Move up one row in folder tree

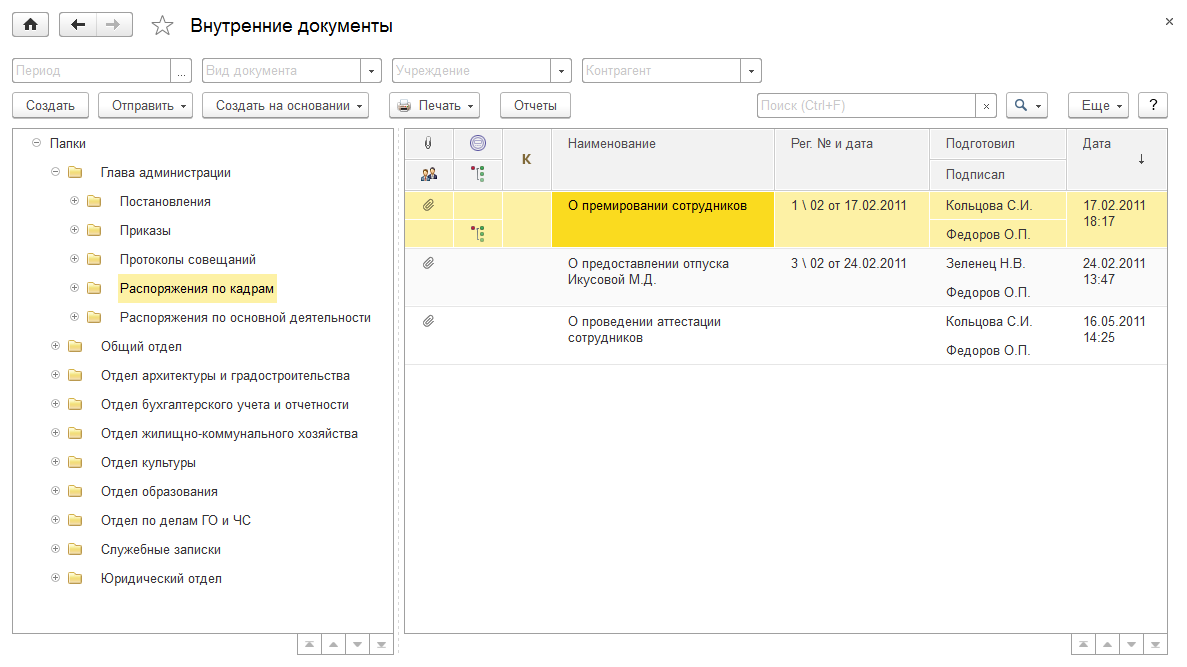coord(333,644)
